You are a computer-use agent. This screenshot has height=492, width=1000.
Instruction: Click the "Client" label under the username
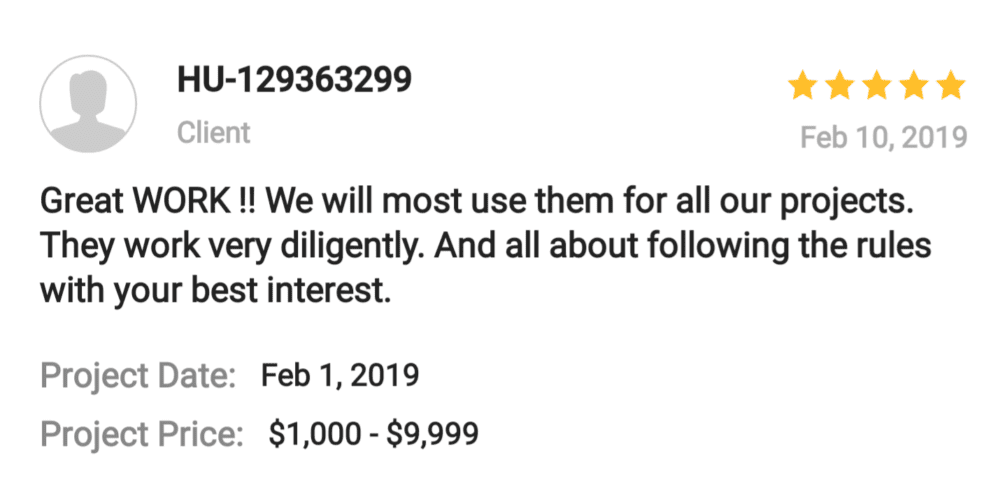click(x=214, y=132)
